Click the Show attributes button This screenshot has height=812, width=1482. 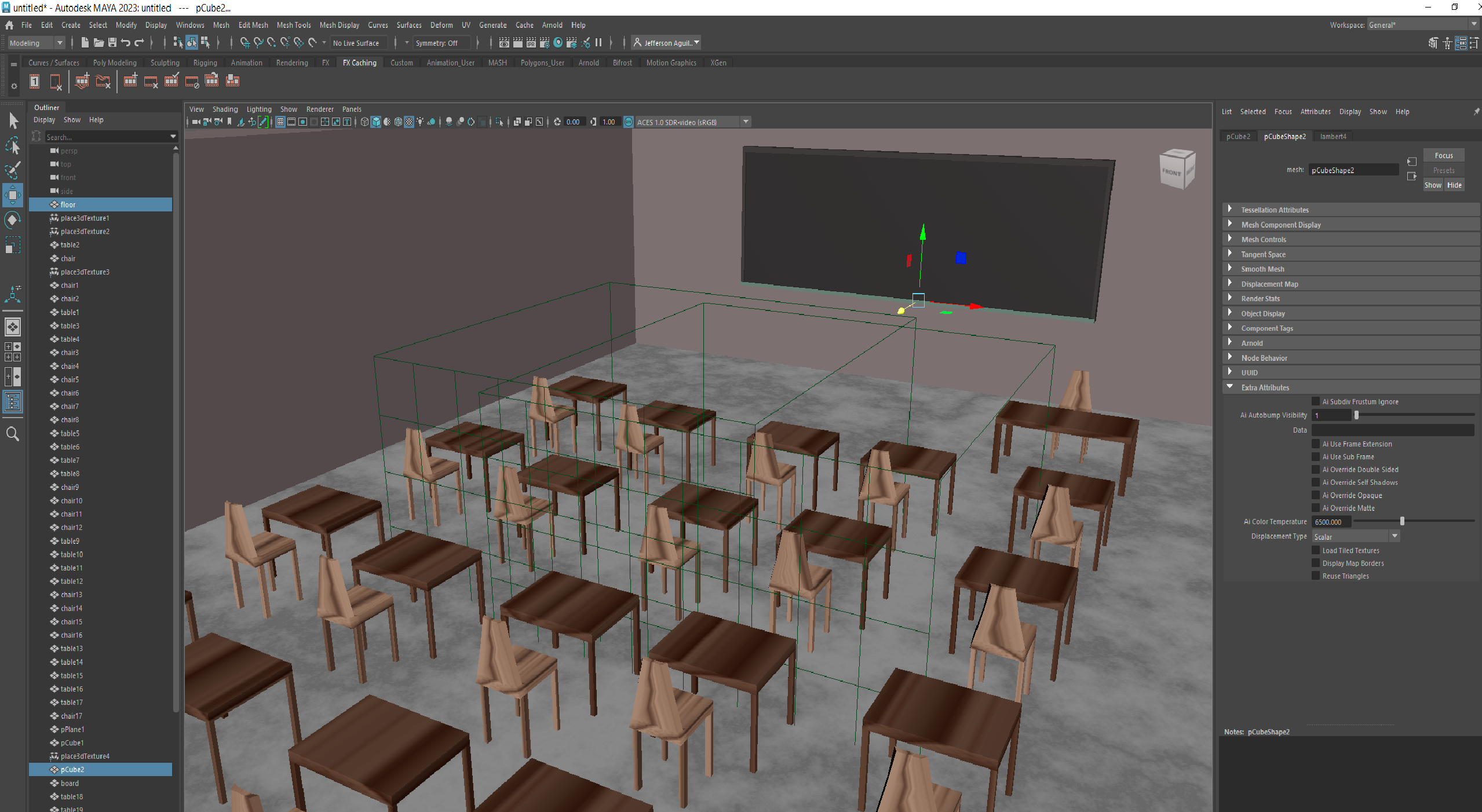tap(1433, 185)
